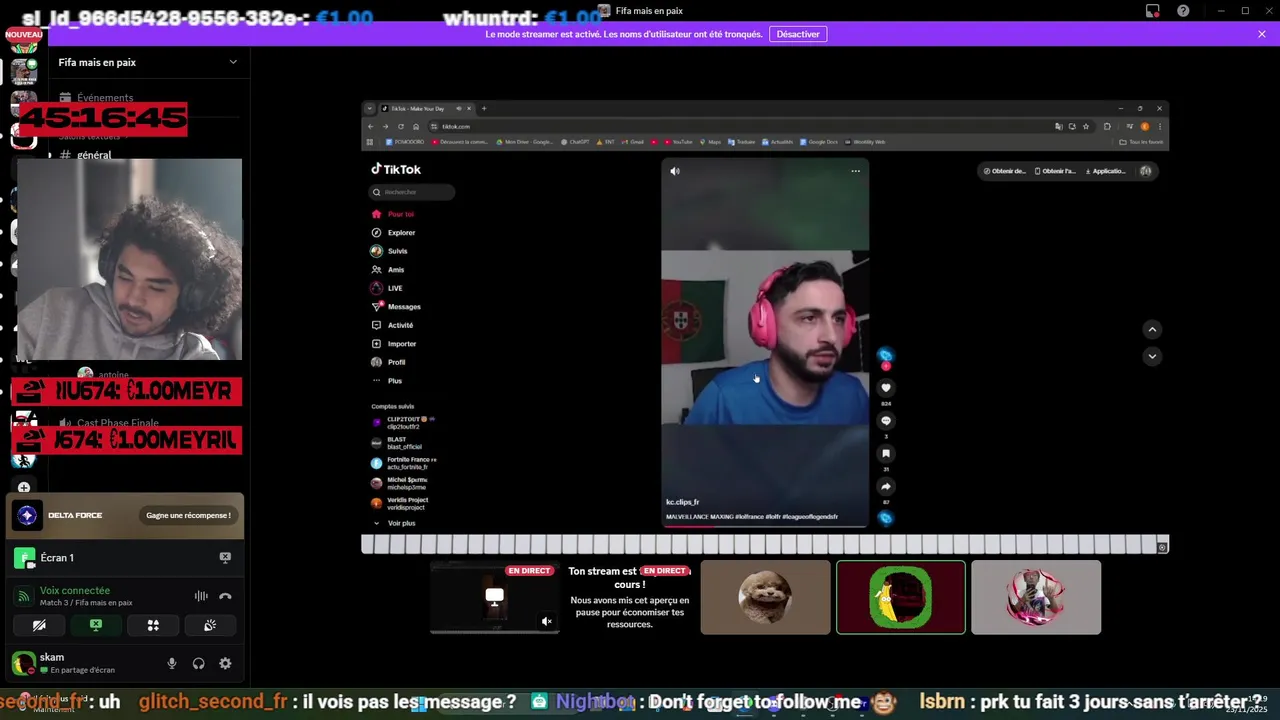This screenshot has height=720, width=1280.
Task: Add a server with plus icon
Action: (x=24, y=488)
